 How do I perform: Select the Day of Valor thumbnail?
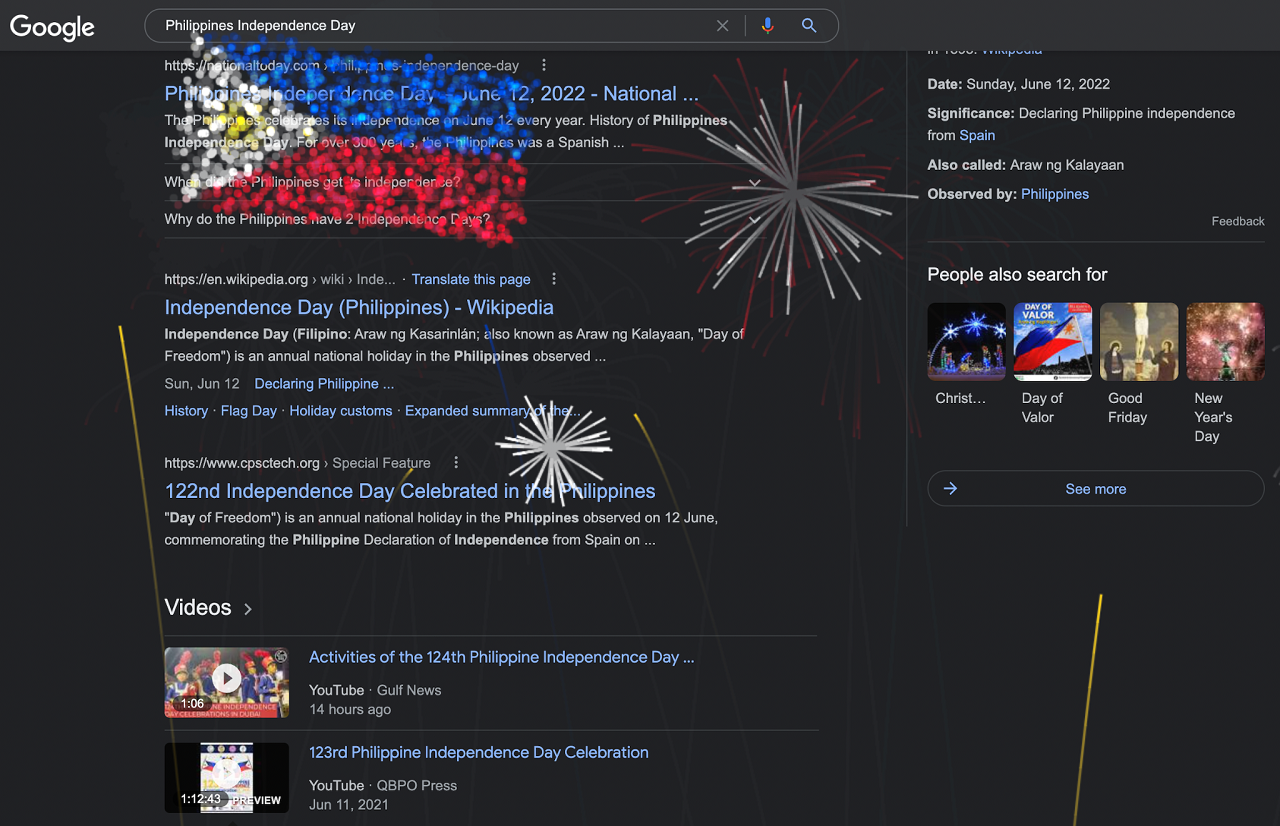point(1052,342)
